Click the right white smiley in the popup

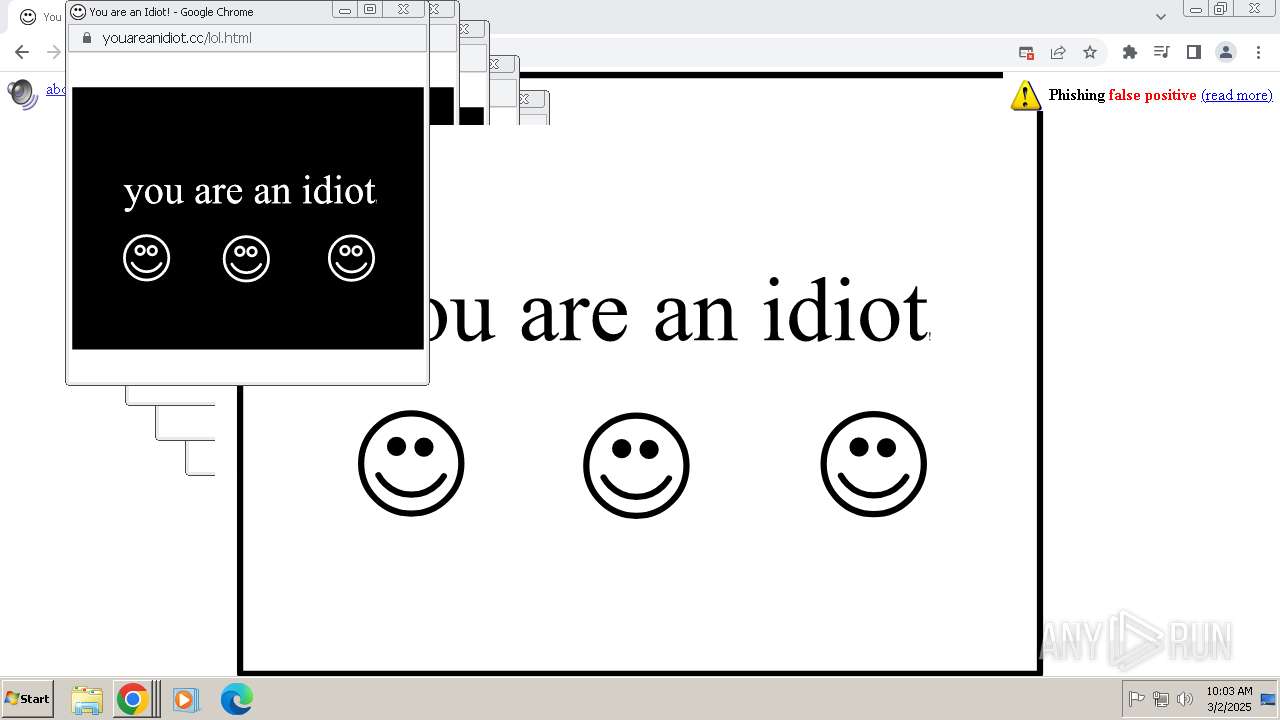[x=351, y=258]
